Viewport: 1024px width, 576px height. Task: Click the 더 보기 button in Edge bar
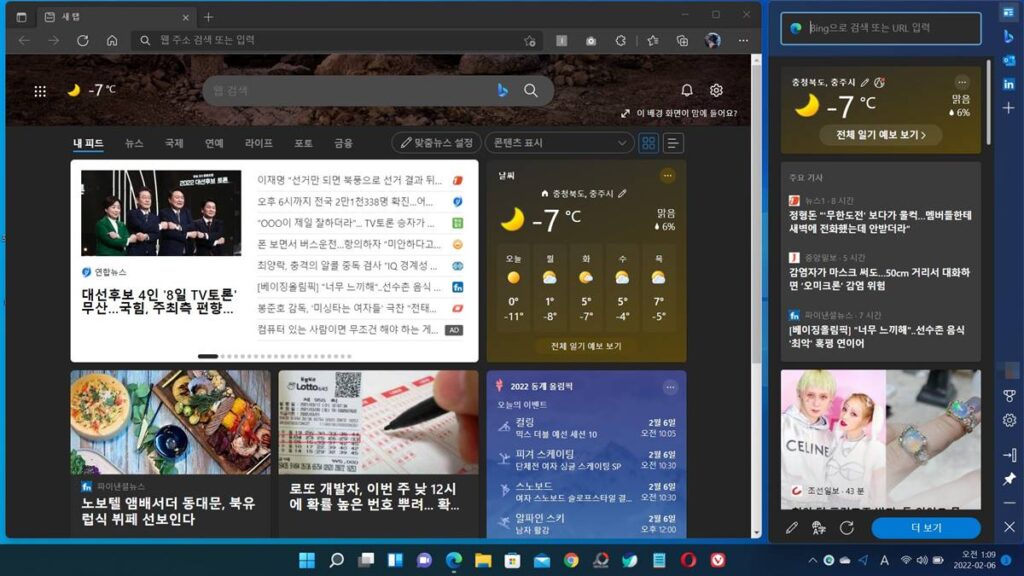[925, 527]
